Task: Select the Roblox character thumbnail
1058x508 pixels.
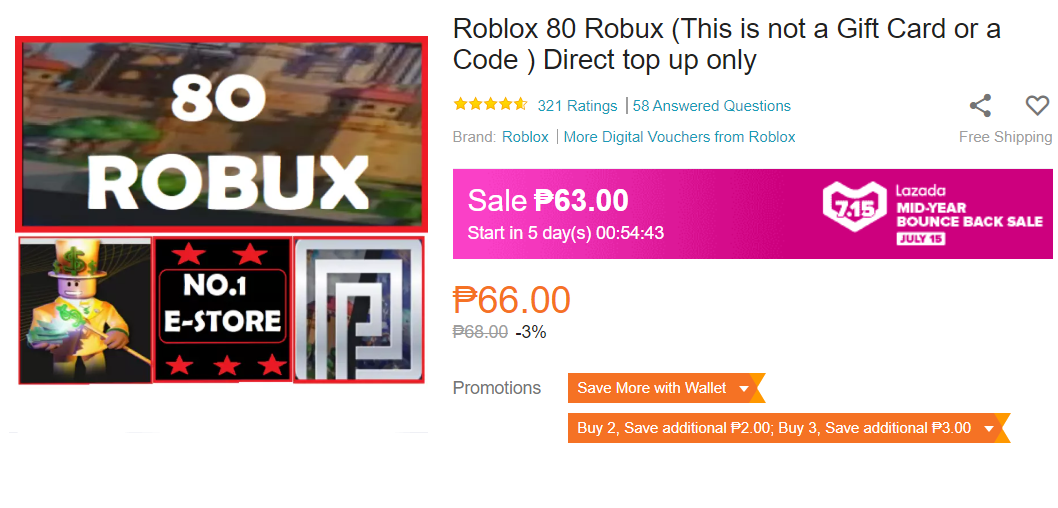Action: pos(85,310)
